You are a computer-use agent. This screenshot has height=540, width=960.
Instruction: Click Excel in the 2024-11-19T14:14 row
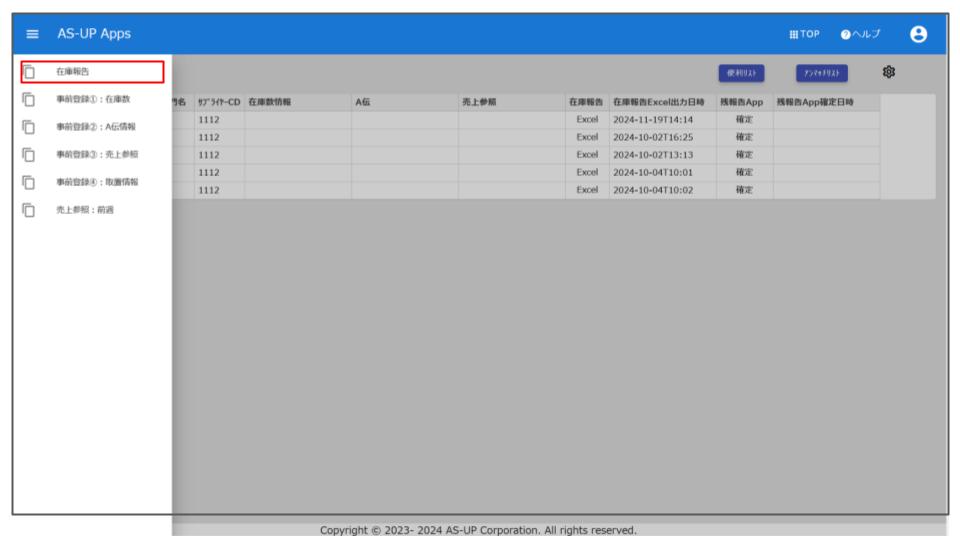(x=587, y=119)
